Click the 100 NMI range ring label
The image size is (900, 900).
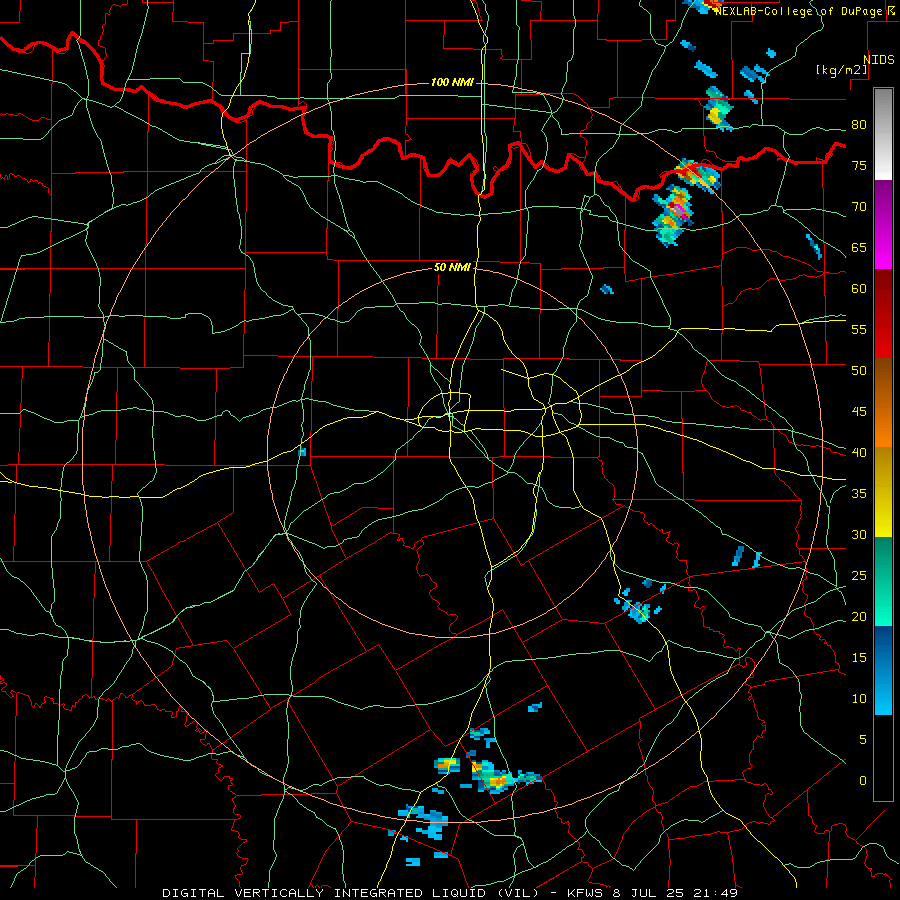(452, 83)
